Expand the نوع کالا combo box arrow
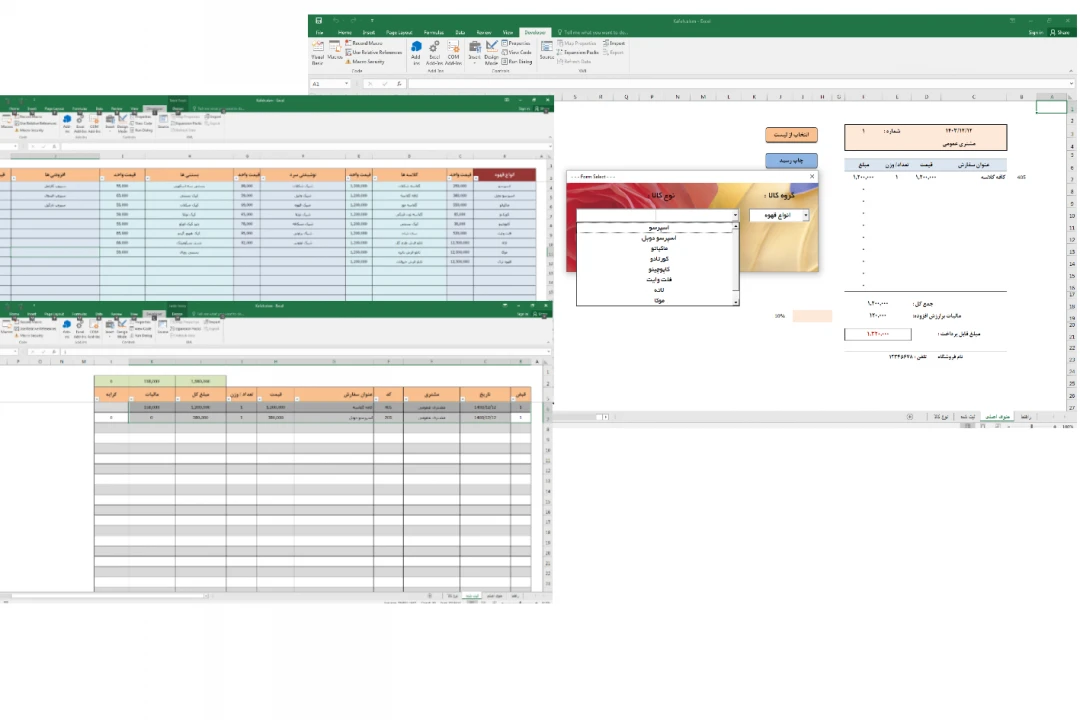The width and height of the screenshot is (1080, 720). click(x=735, y=215)
